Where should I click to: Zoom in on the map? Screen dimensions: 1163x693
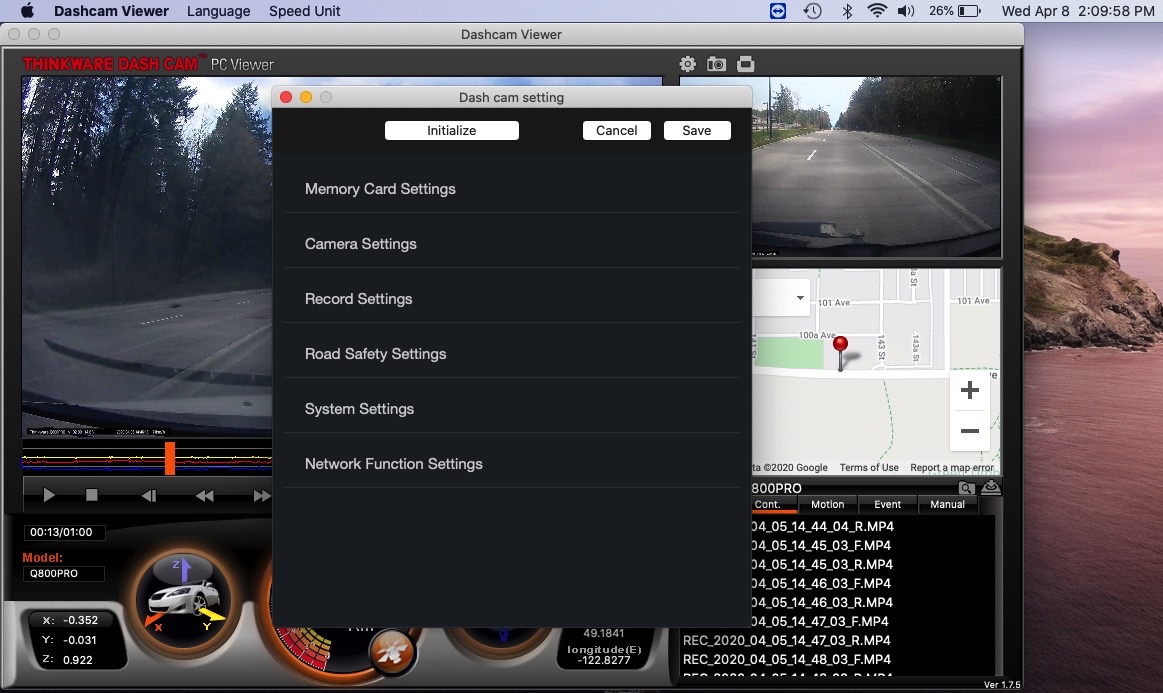click(x=969, y=390)
